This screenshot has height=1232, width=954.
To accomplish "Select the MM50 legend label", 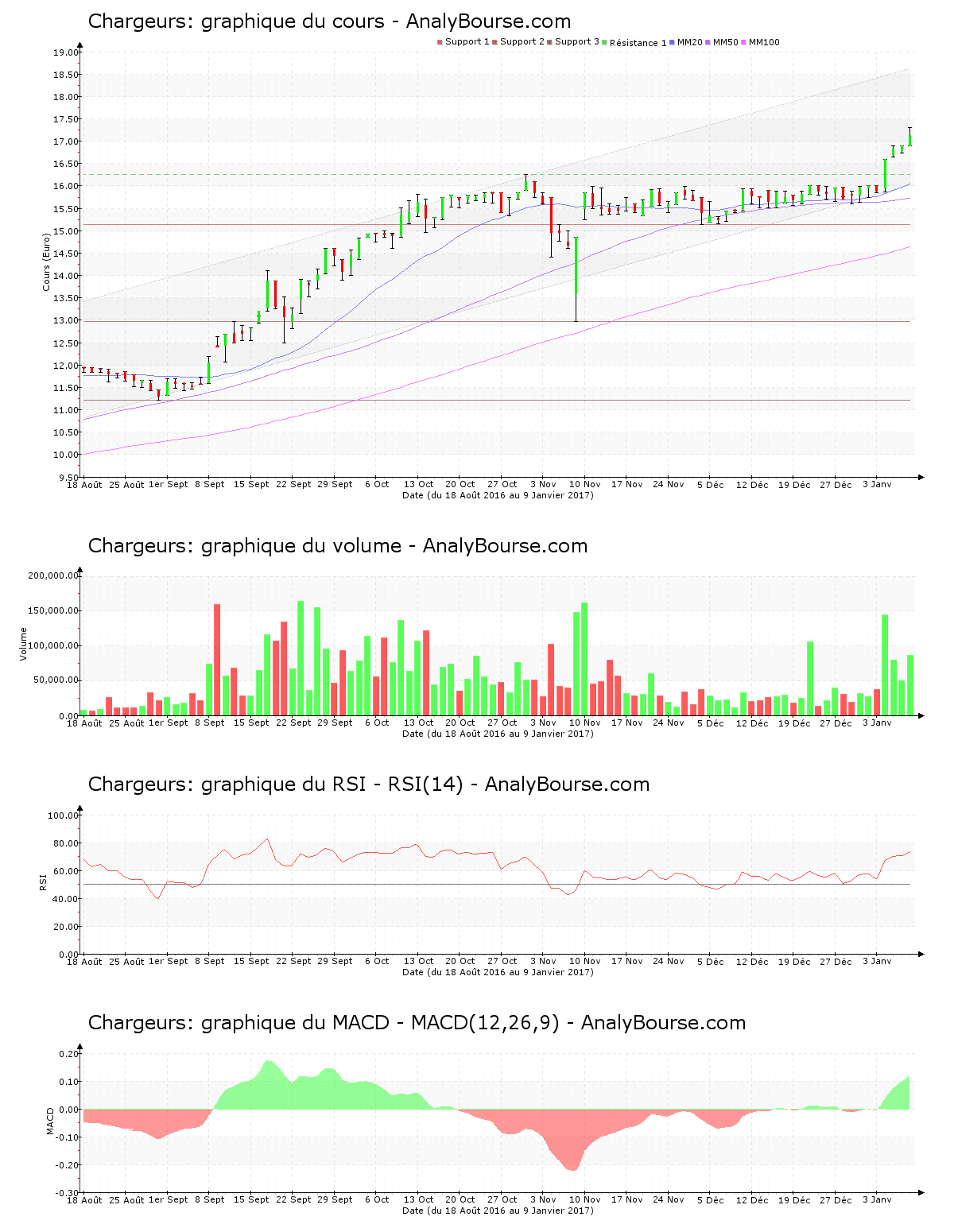I will 726,42.
